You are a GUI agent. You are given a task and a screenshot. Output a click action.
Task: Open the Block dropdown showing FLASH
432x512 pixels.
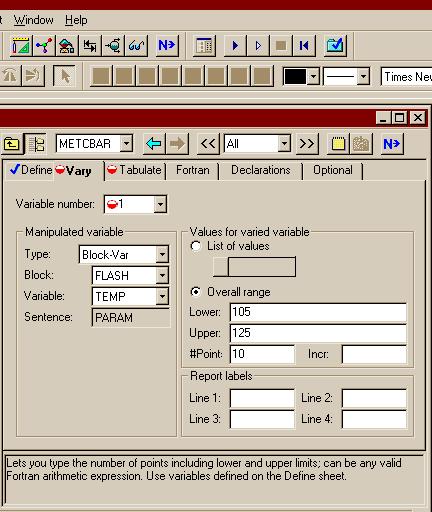[x=162, y=275]
